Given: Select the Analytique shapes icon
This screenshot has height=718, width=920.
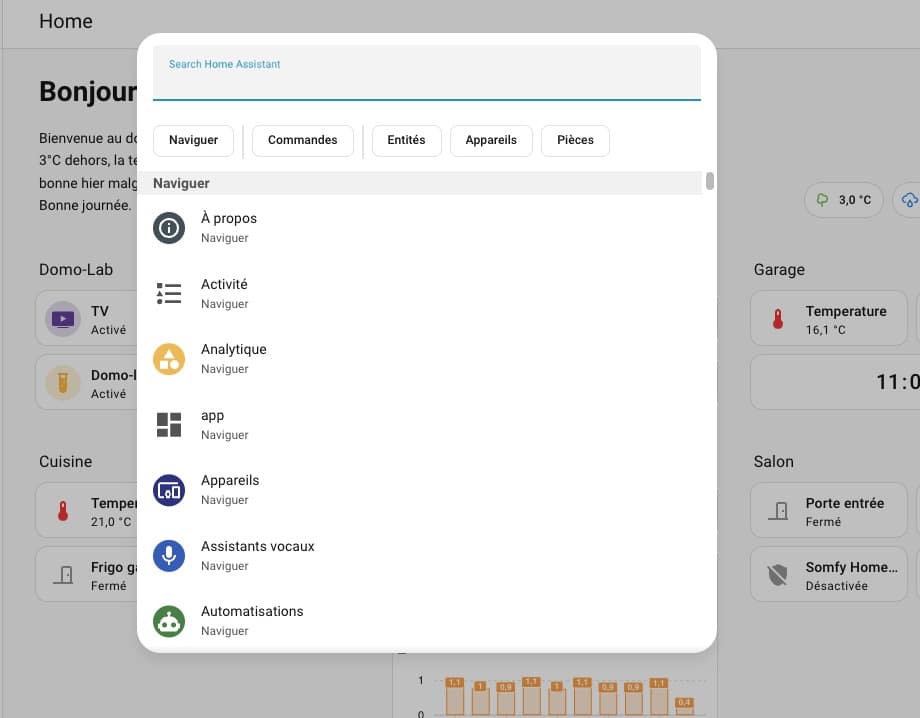Looking at the screenshot, I should point(169,359).
